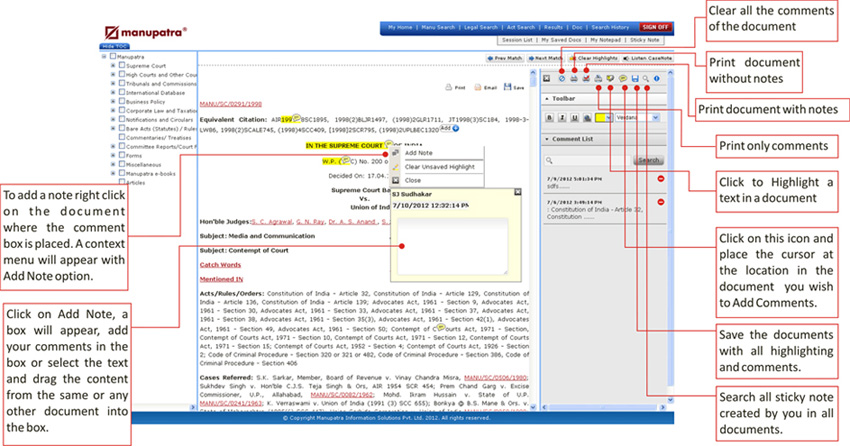Check the High Courts and Other Courts checkbox

point(122,74)
